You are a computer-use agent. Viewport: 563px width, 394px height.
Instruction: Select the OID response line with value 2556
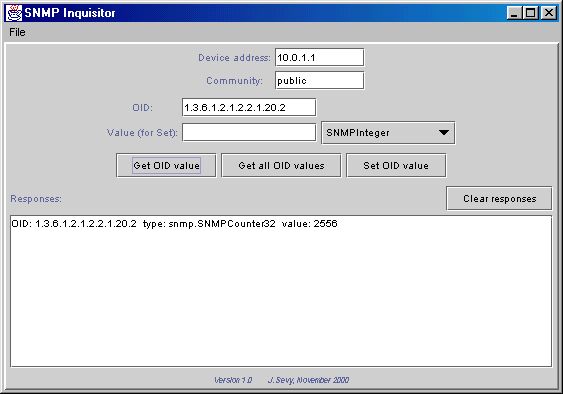[x=175, y=224]
